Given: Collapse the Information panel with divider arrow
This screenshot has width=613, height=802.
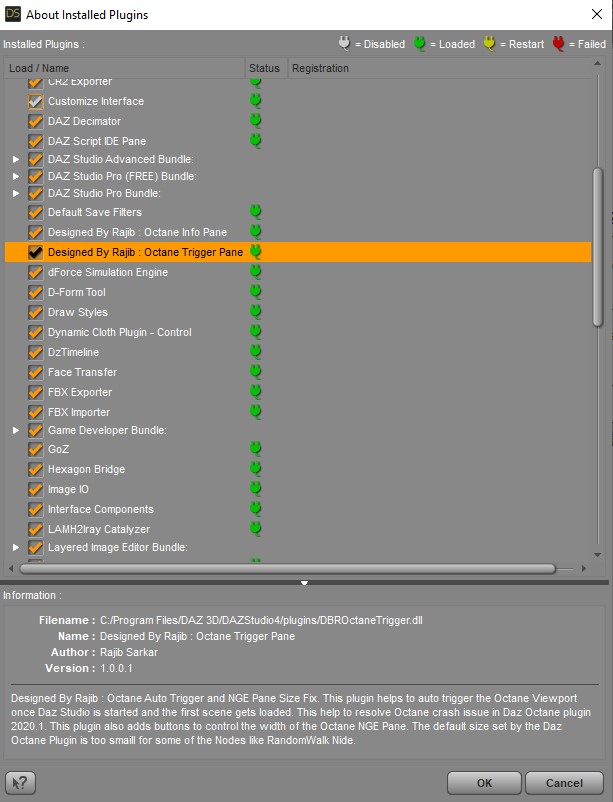Looking at the screenshot, I should (304, 583).
